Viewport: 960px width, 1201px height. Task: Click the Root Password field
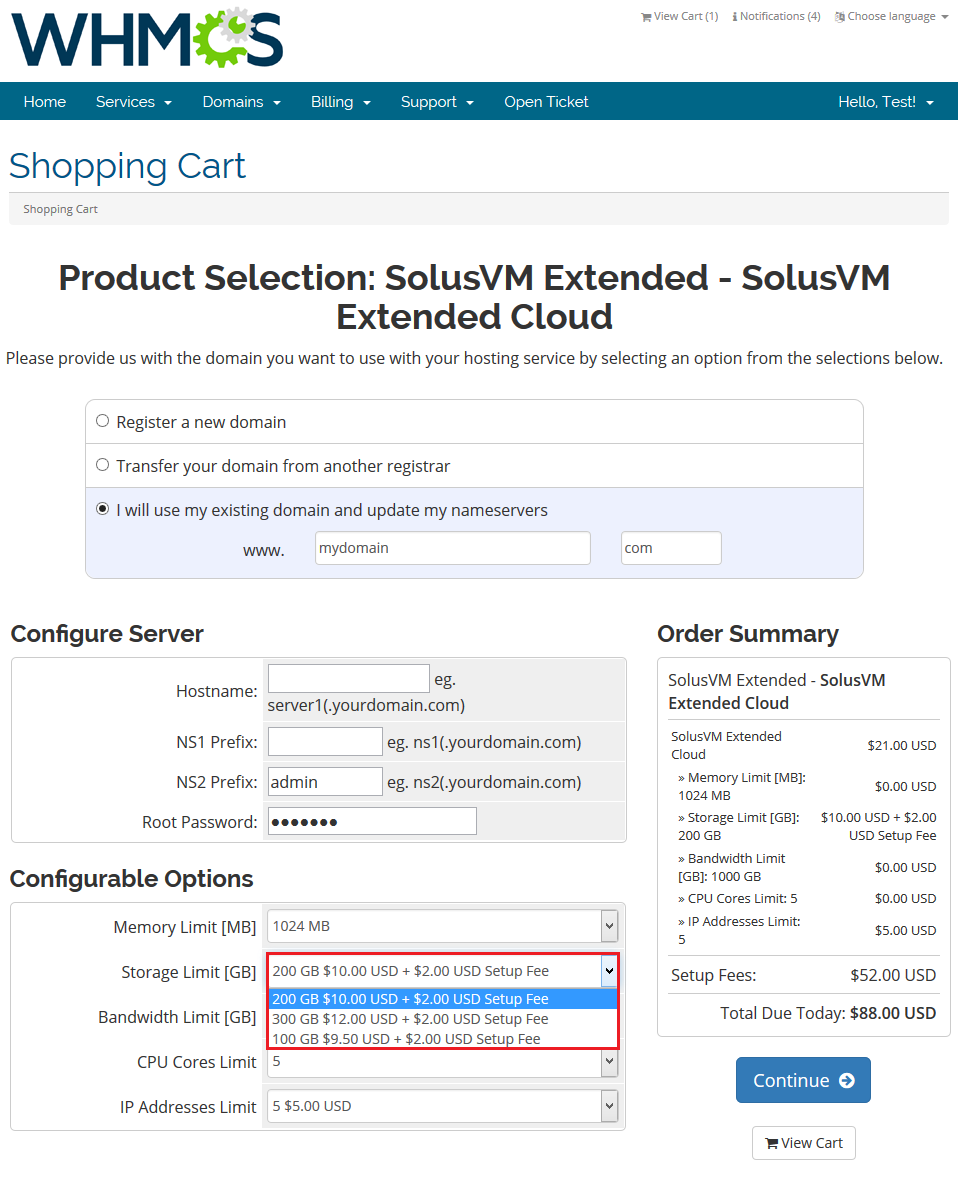[372, 821]
